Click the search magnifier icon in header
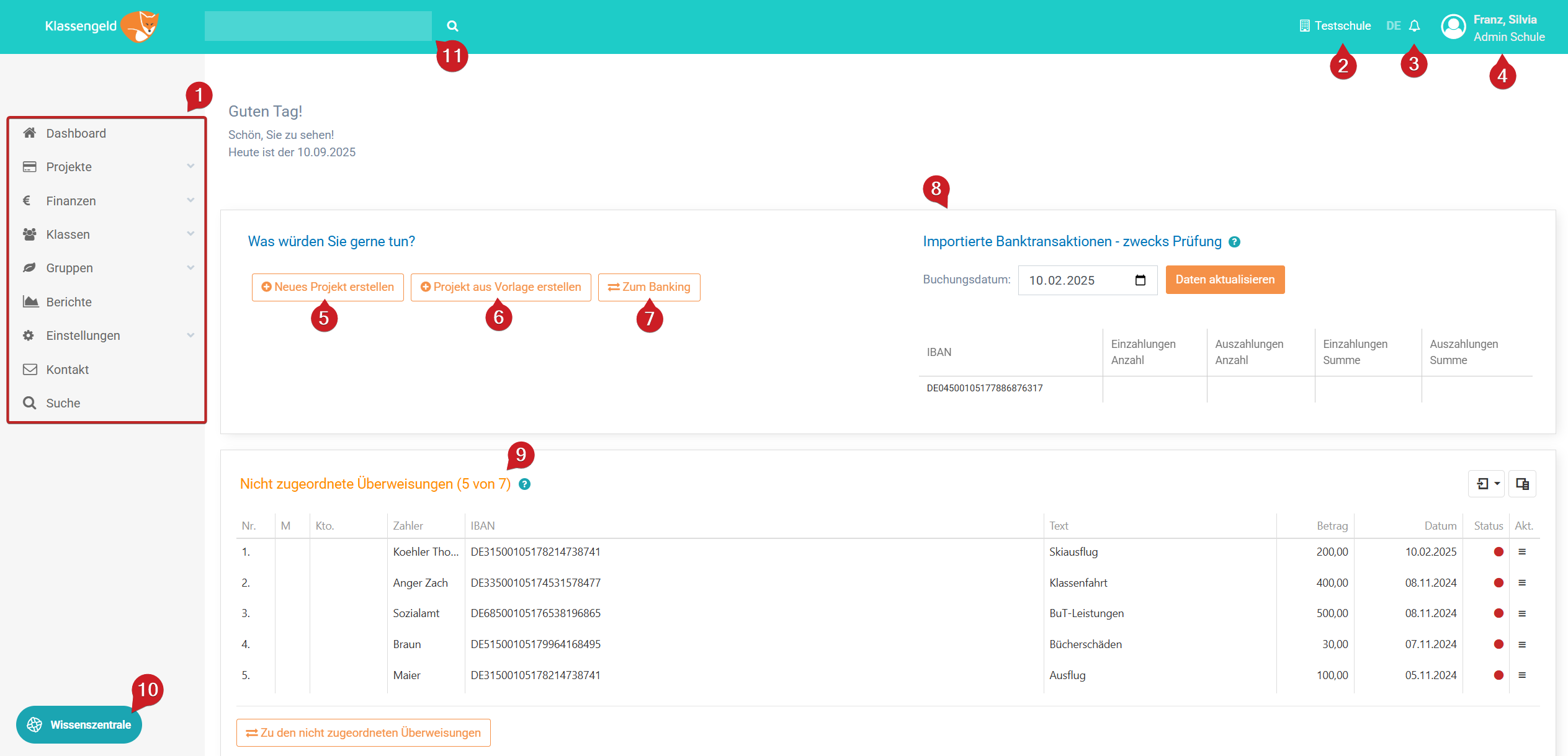 click(x=452, y=26)
